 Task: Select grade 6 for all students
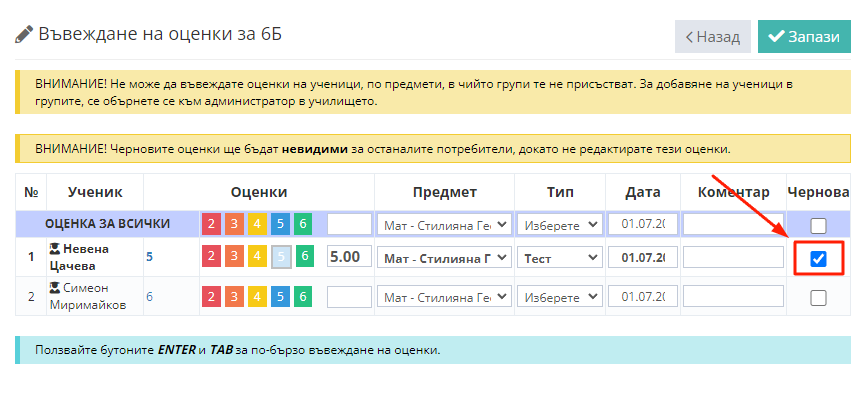point(303,224)
